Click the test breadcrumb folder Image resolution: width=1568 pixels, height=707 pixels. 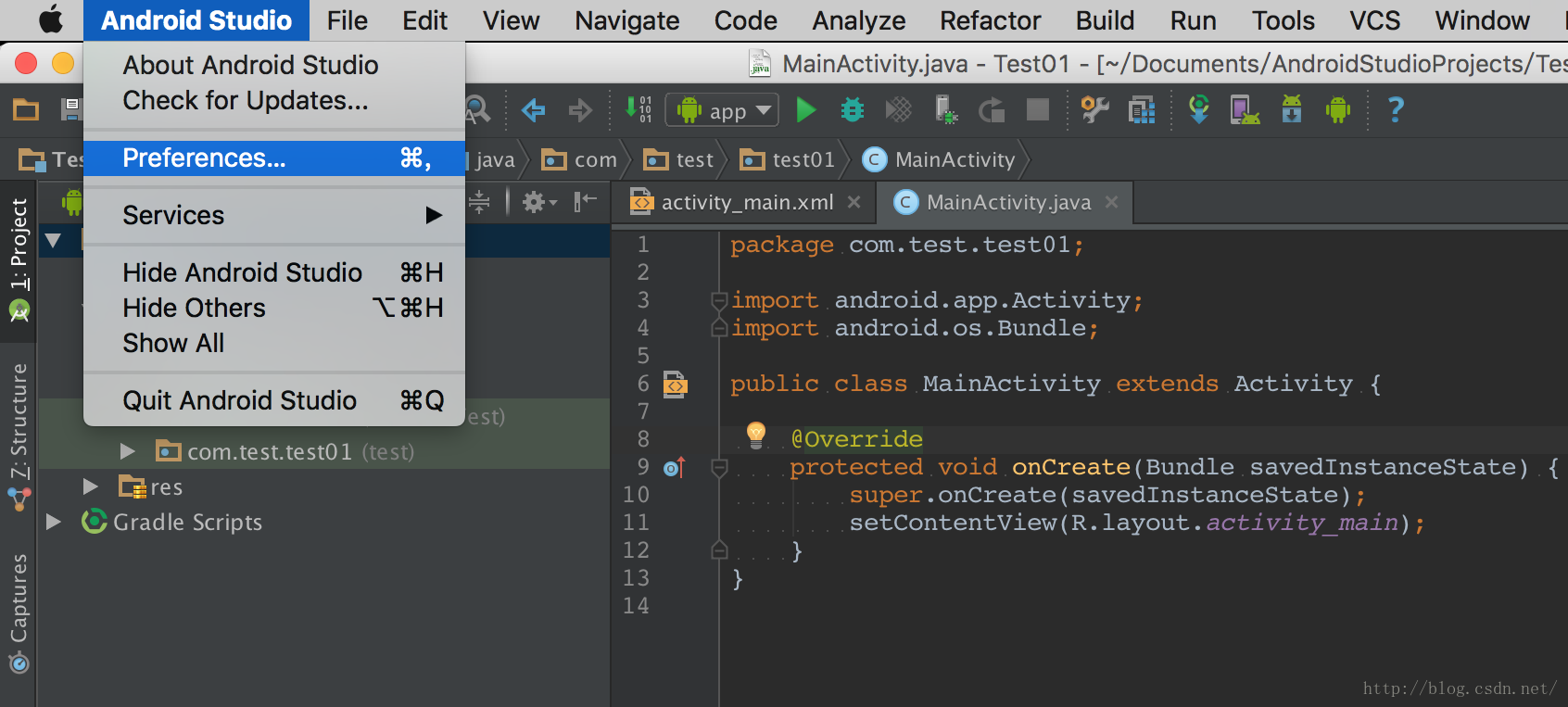tap(679, 159)
